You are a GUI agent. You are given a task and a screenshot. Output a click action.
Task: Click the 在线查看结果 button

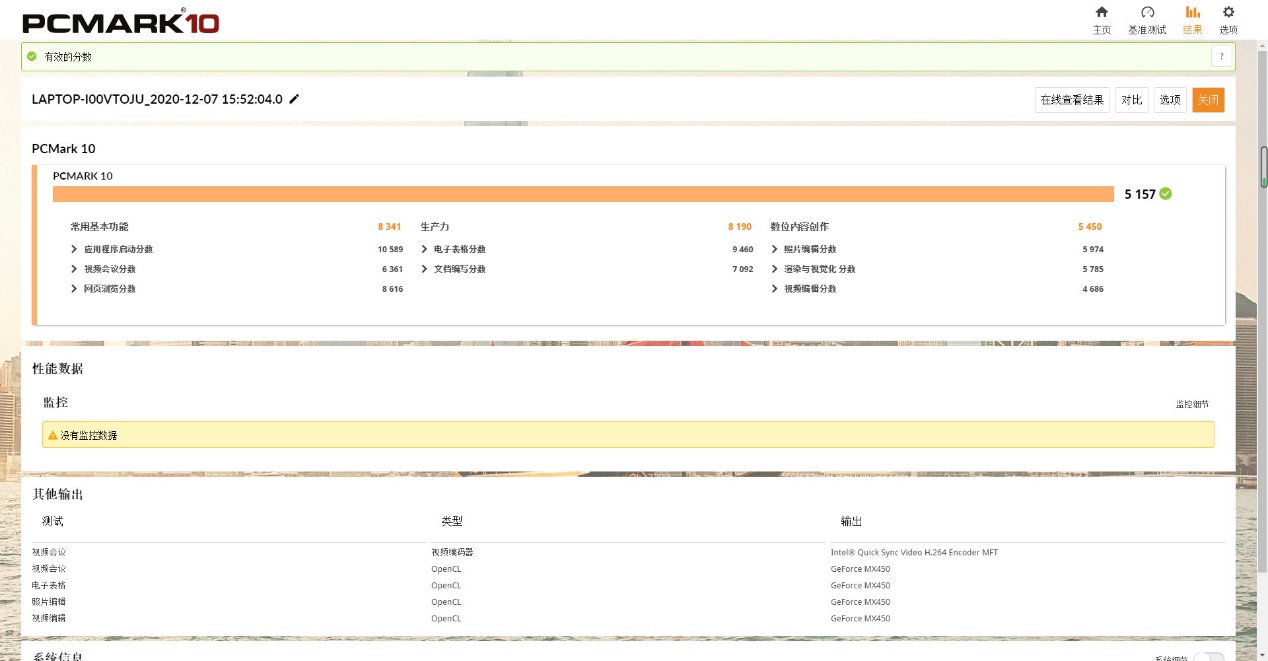point(1071,100)
